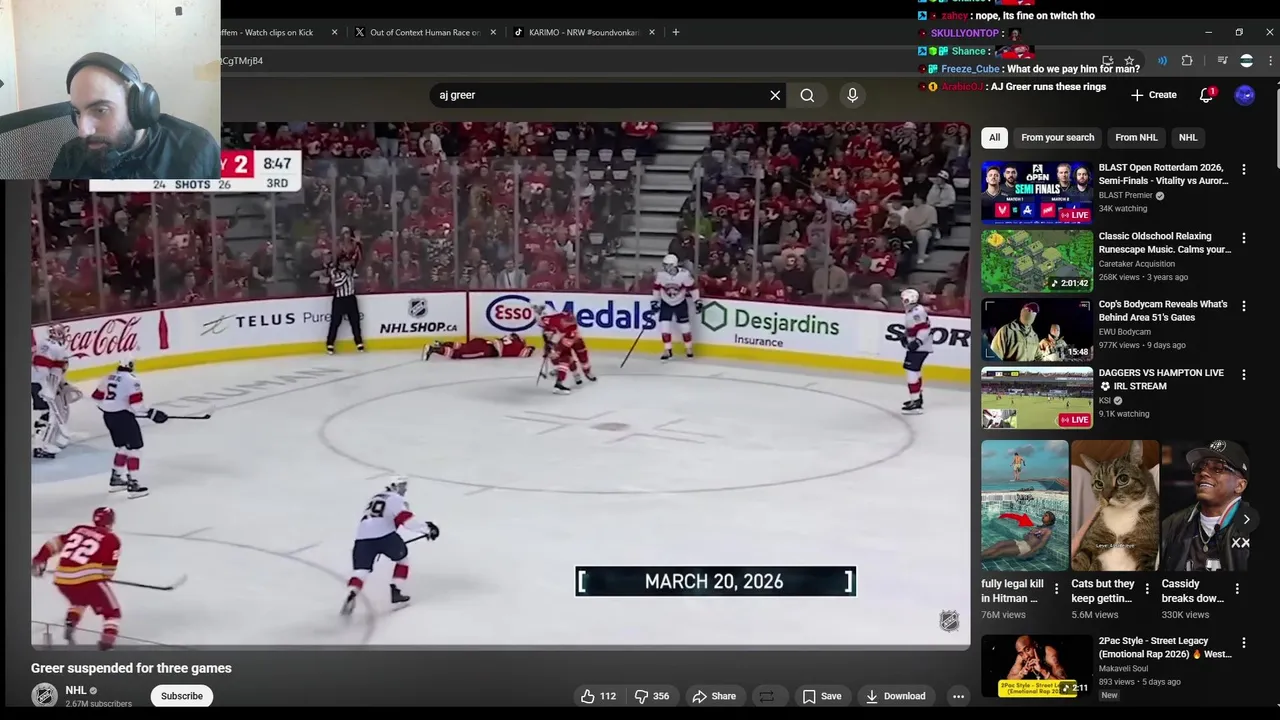Select the 'From your search' chip

(x=1057, y=137)
